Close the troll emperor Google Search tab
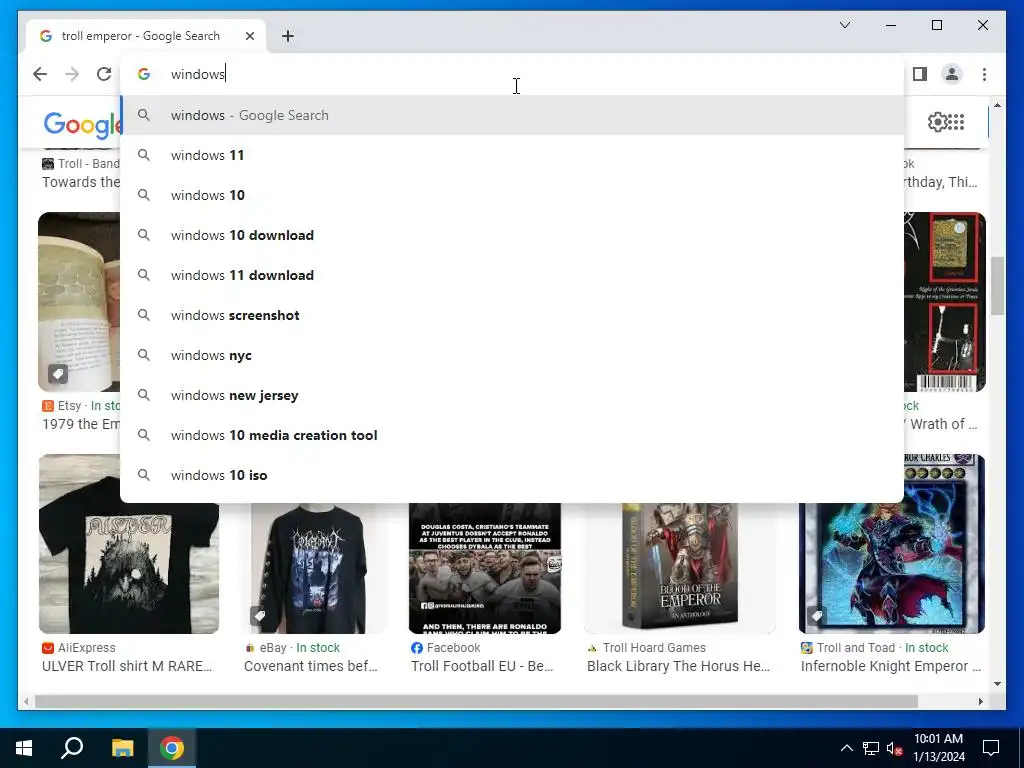The width and height of the screenshot is (1024, 768). coord(249,36)
